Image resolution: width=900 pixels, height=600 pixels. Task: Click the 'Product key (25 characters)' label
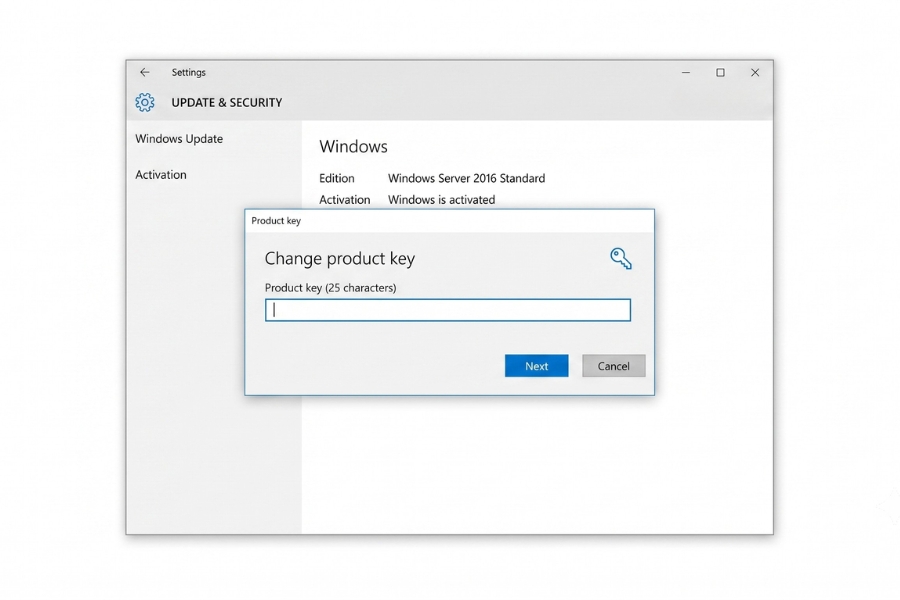click(x=331, y=288)
